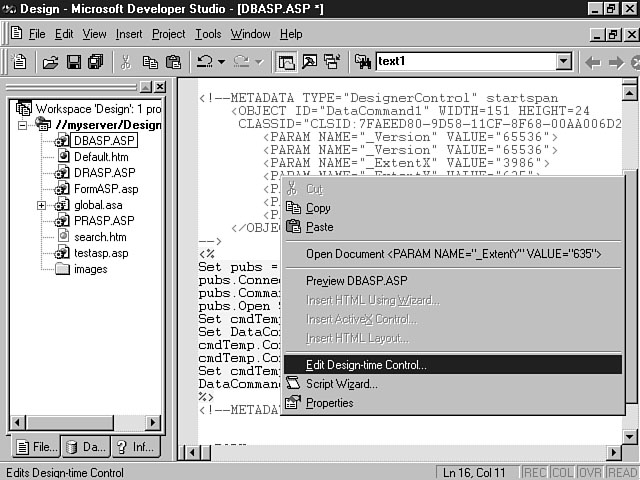The height and width of the screenshot is (480, 640).
Task: Click the Copy icon in toolbar
Action: (149, 62)
